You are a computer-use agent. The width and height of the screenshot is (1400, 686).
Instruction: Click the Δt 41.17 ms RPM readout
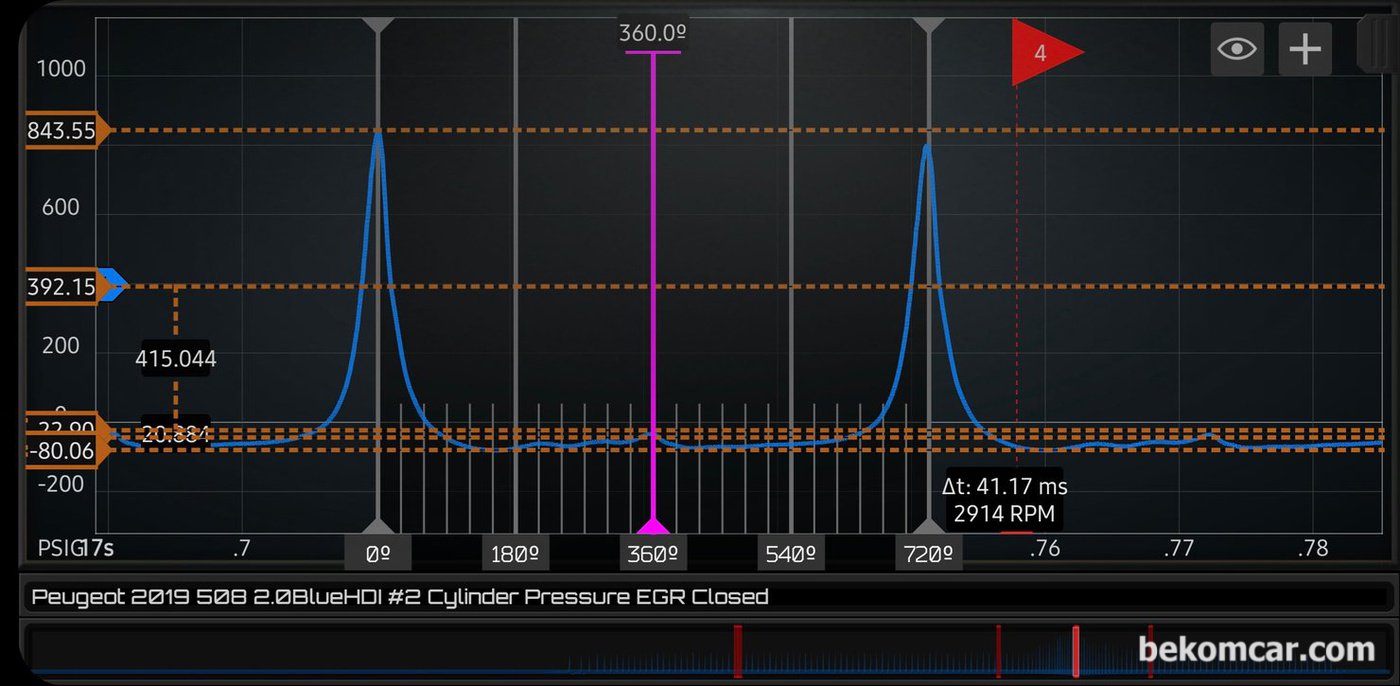[x=1004, y=500]
